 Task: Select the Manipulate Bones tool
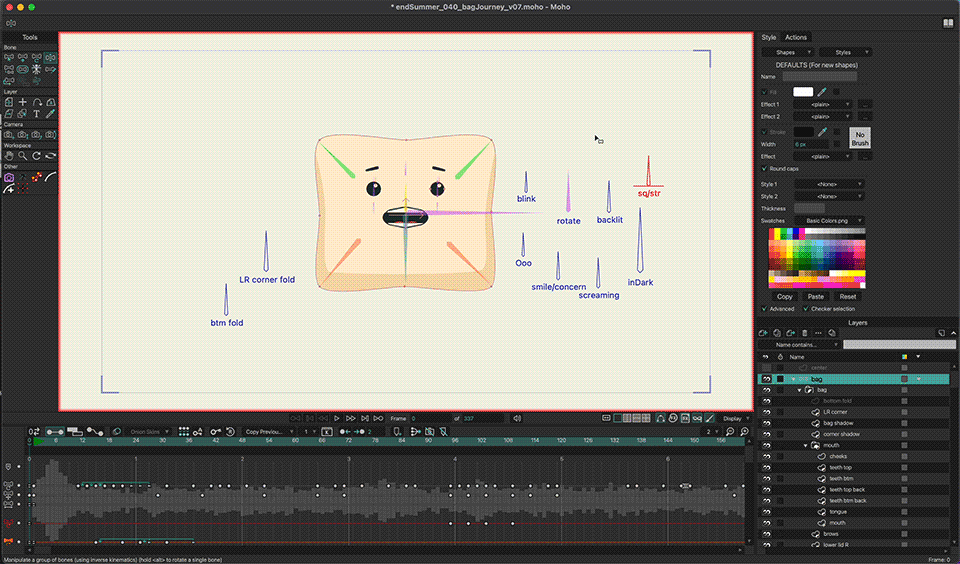50,58
